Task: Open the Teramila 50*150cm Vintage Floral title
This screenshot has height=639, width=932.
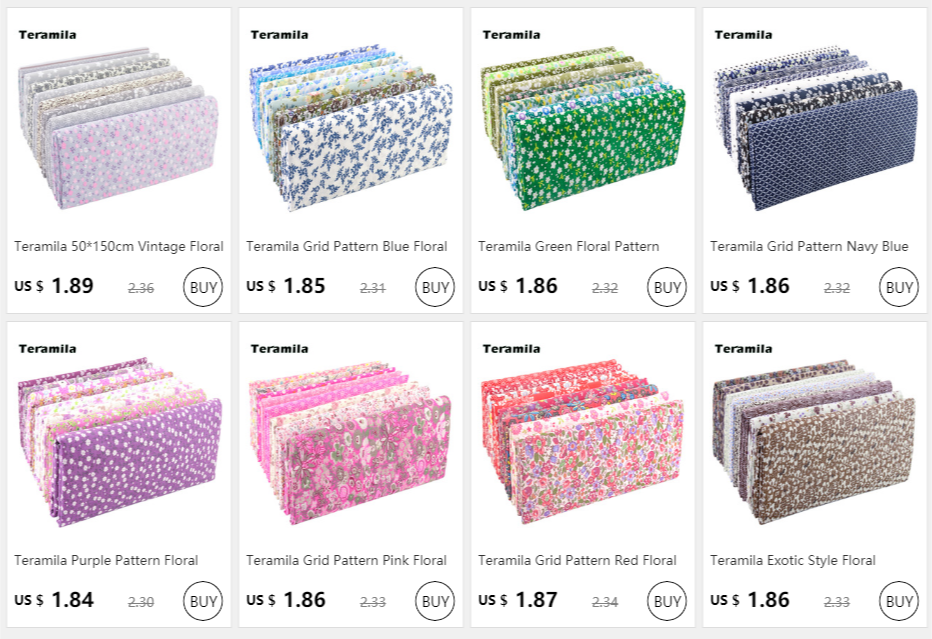Action: [119, 246]
